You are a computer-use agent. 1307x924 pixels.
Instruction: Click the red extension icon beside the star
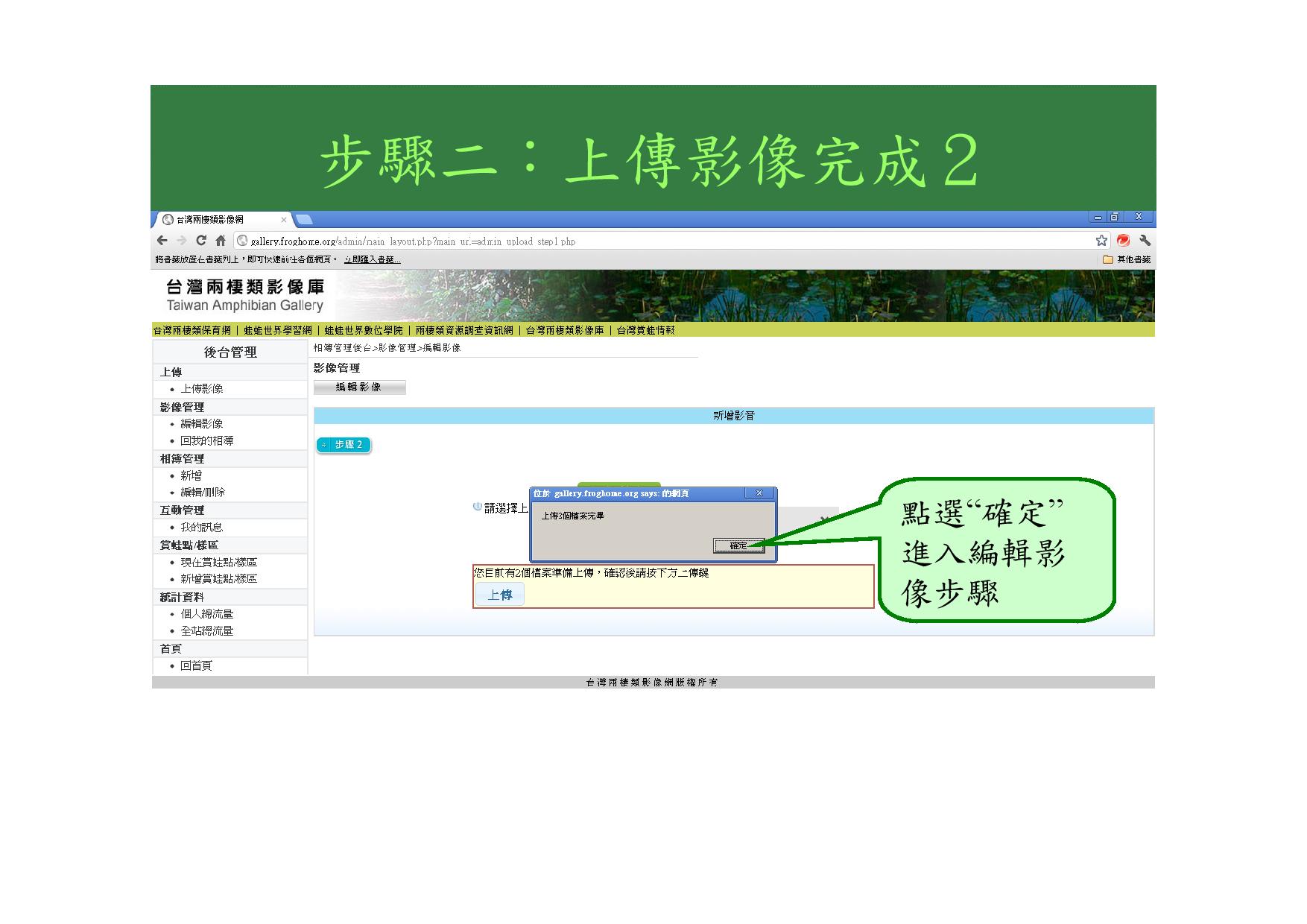pos(1124,241)
